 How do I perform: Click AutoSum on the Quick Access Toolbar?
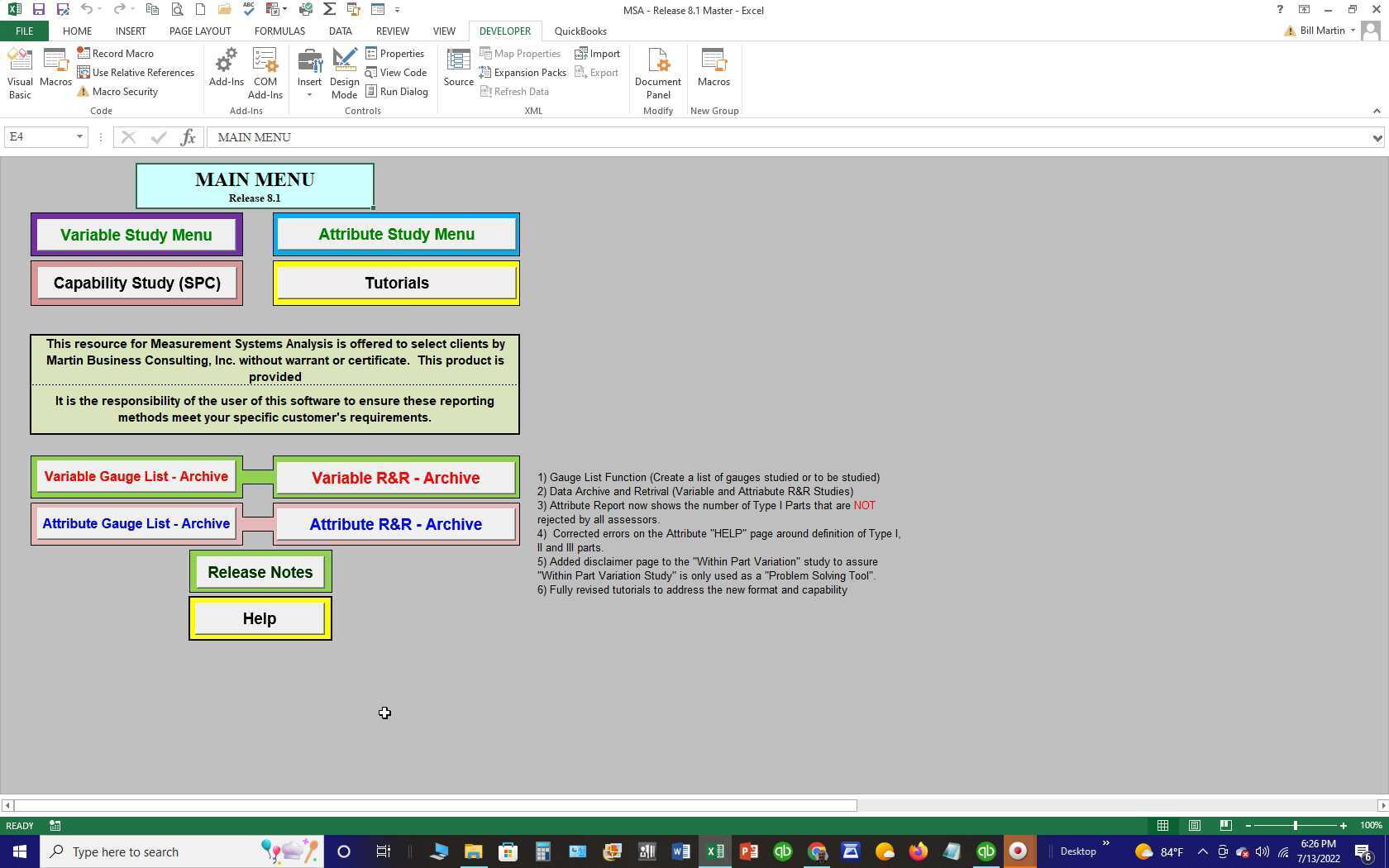click(329, 9)
